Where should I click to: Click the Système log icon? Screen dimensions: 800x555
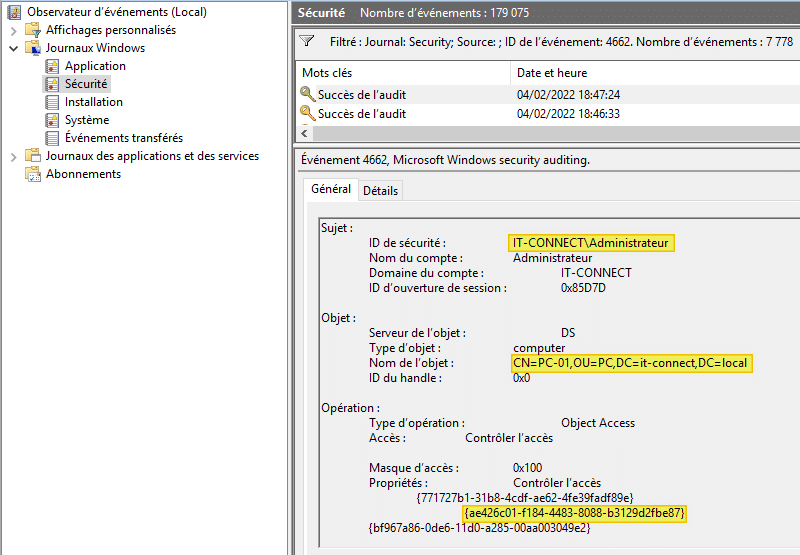pyautogui.click(x=52, y=120)
